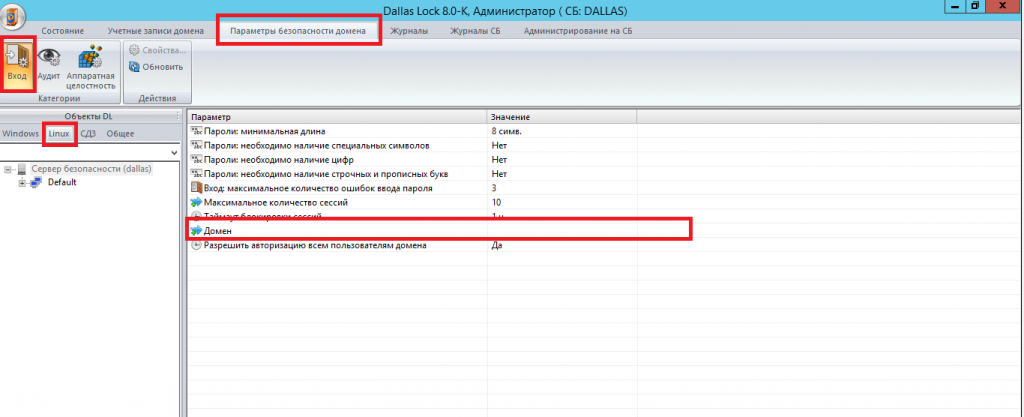Open the Учетные записи домена tab
Image resolution: width=1024 pixels, height=417 pixels.
[x=155, y=31]
